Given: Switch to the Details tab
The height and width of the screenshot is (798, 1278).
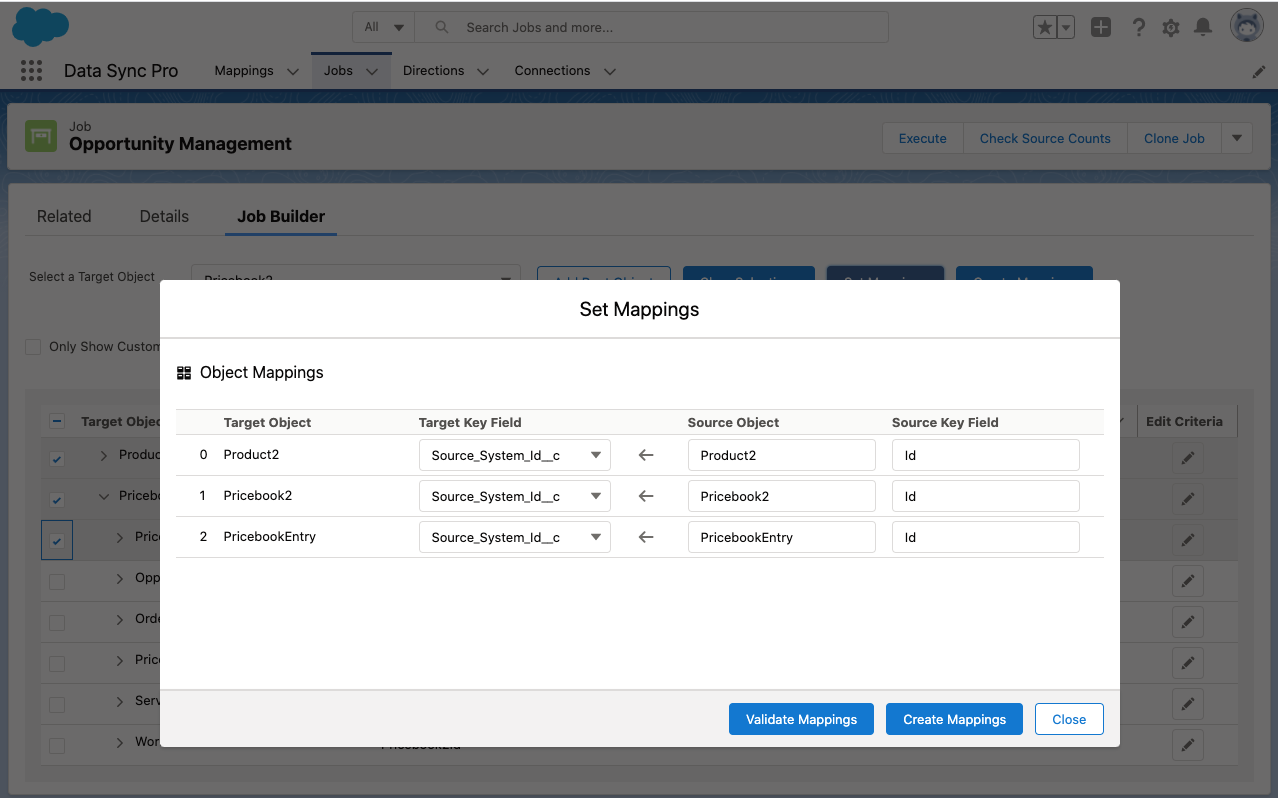Looking at the screenshot, I should (x=164, y=216).
